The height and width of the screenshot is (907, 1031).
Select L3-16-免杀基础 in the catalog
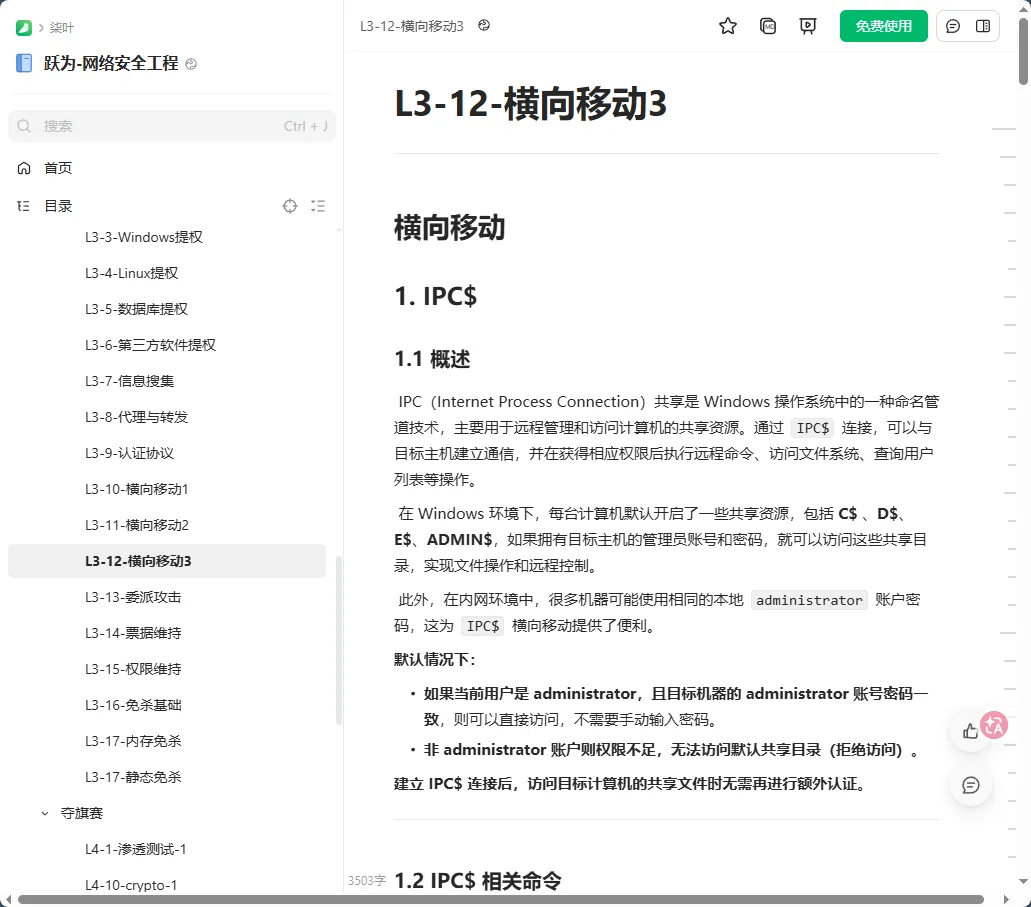133,705
